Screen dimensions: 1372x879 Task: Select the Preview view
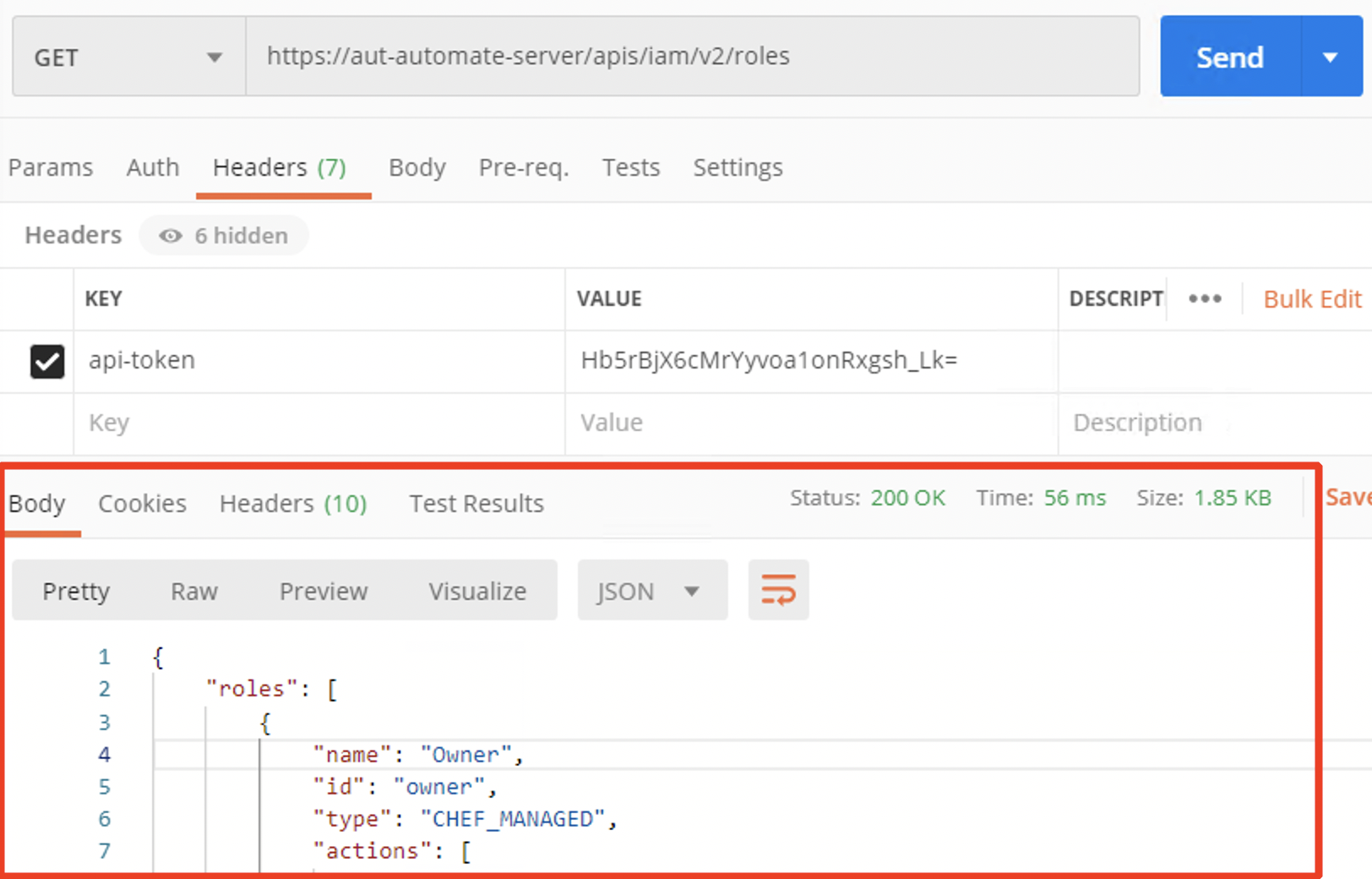point(324,591)
